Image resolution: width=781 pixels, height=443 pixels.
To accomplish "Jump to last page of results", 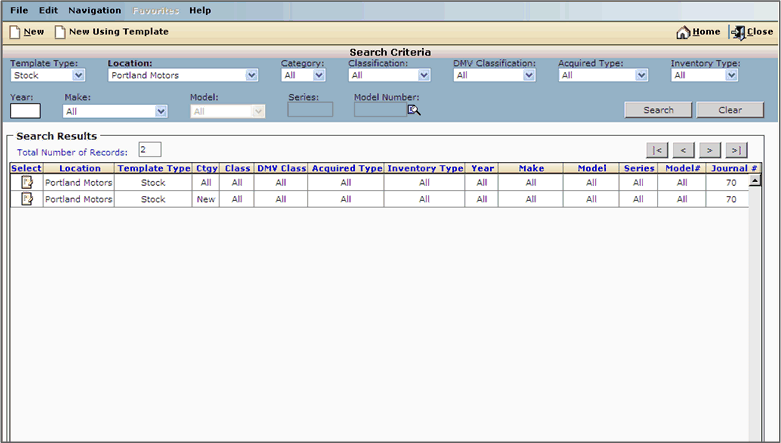I will pos(736,150).
